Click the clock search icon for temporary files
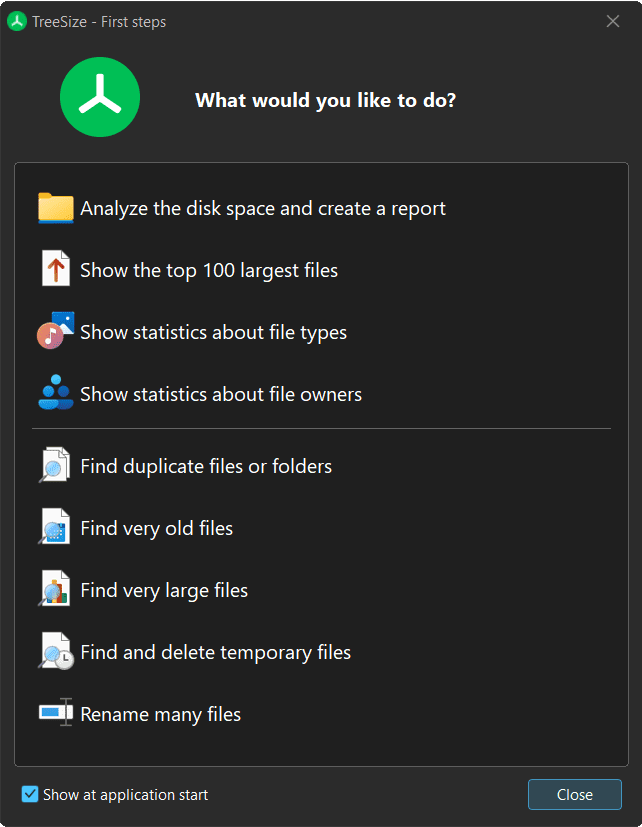The width and height of the screenshot is (642, 827). (56, 651)
